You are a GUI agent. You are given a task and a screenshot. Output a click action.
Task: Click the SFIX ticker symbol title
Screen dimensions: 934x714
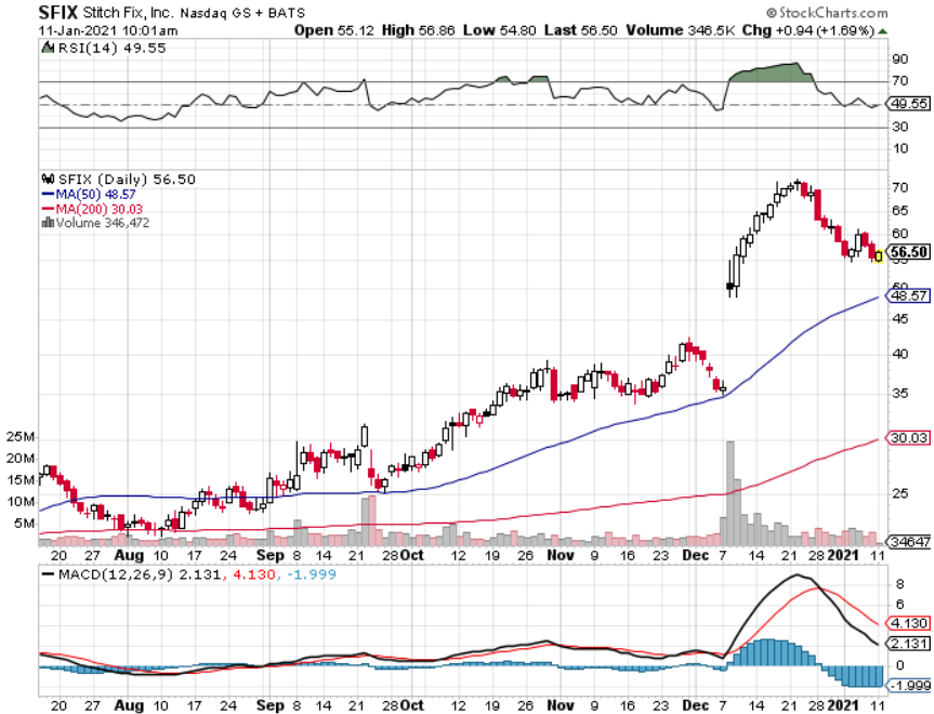(58, 12)
